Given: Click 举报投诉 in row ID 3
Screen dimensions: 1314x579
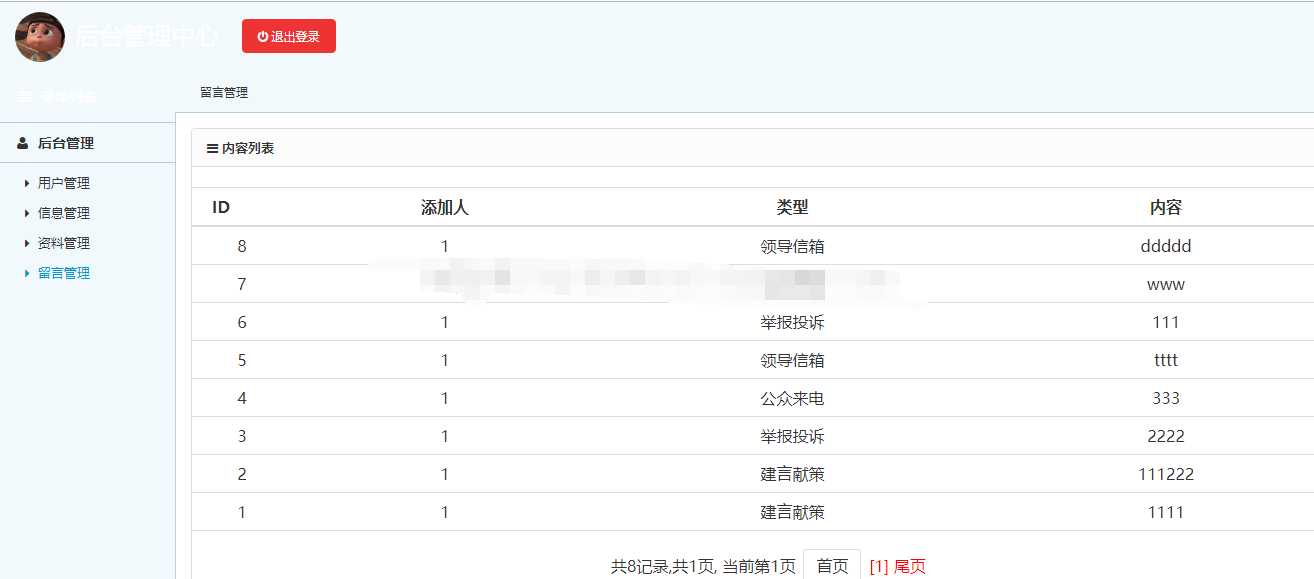Looking at the screenshot, I should tap(793, 436).
